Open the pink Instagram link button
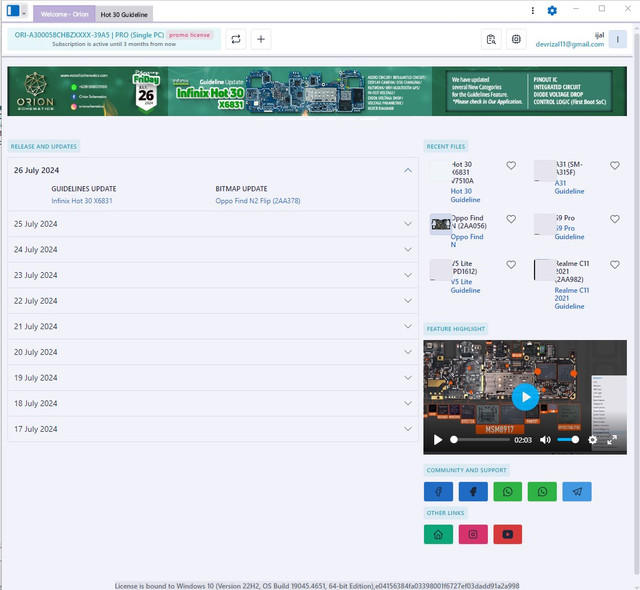Image resolution: width=640 pixels, height=590 pixels. click(x=473, y=534)
